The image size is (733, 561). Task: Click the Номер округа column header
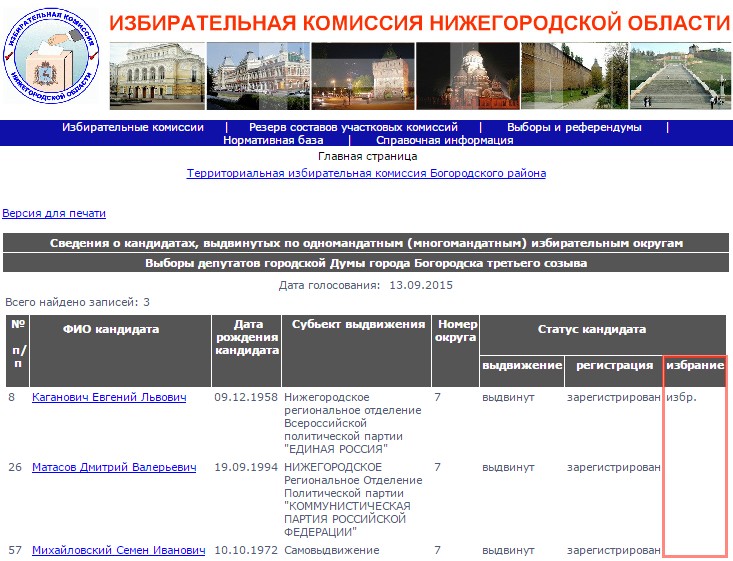[455, 331]
